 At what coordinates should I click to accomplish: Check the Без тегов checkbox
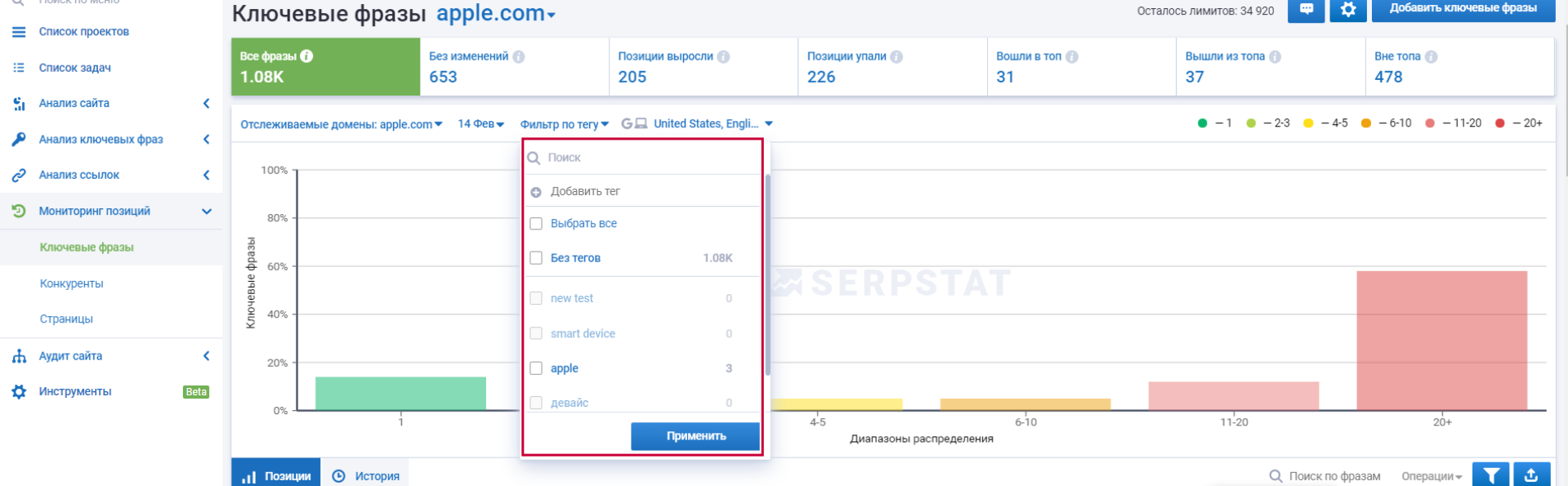(536, 258)
